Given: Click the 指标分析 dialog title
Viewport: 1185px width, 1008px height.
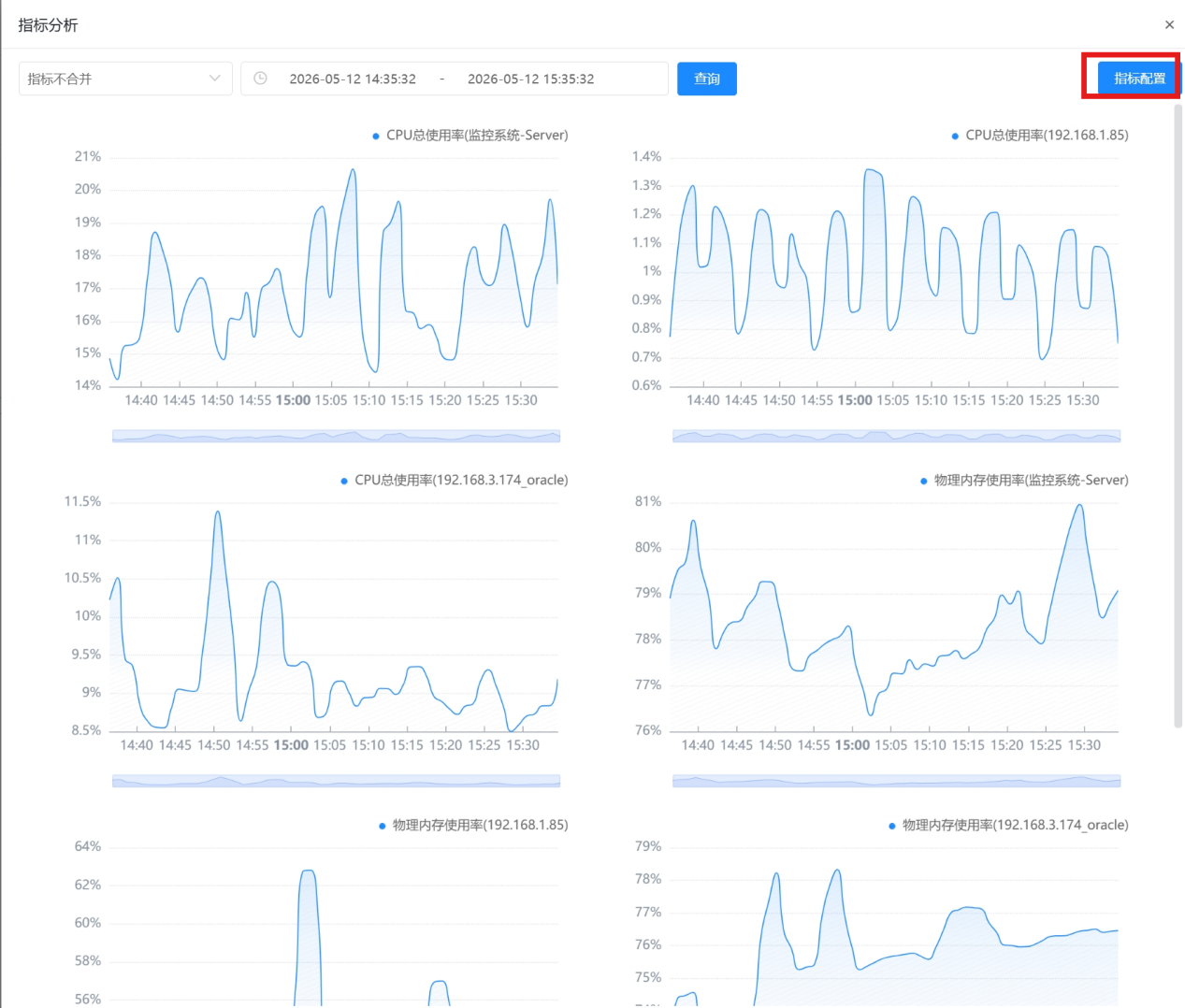Looking at the screenshot, I should (x=48, y=25).
